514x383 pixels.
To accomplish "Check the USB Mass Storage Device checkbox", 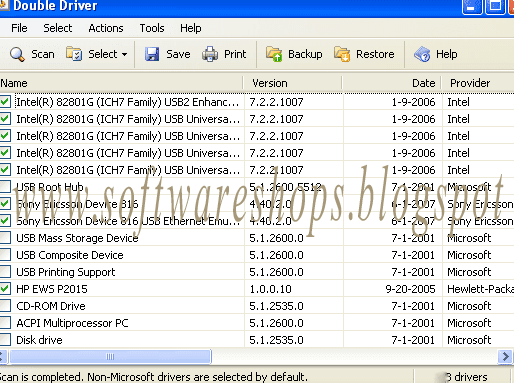I will point(5,238).
